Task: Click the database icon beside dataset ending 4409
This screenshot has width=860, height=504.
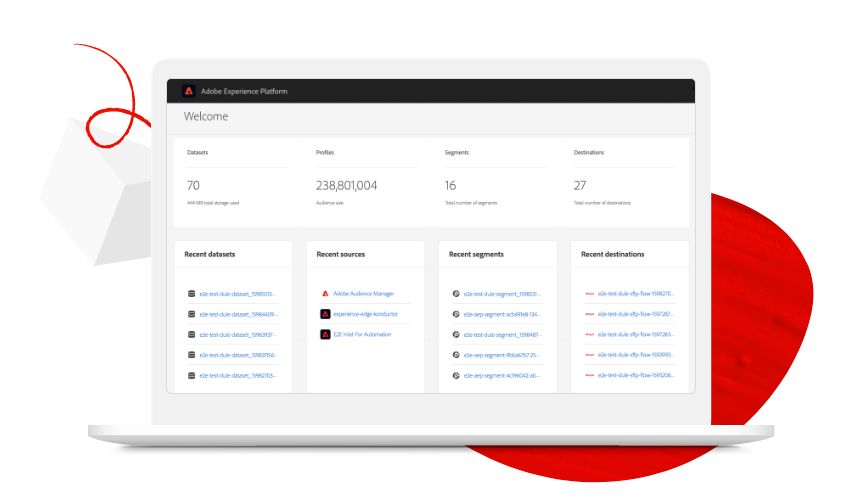Action: (x=191, y=314)
